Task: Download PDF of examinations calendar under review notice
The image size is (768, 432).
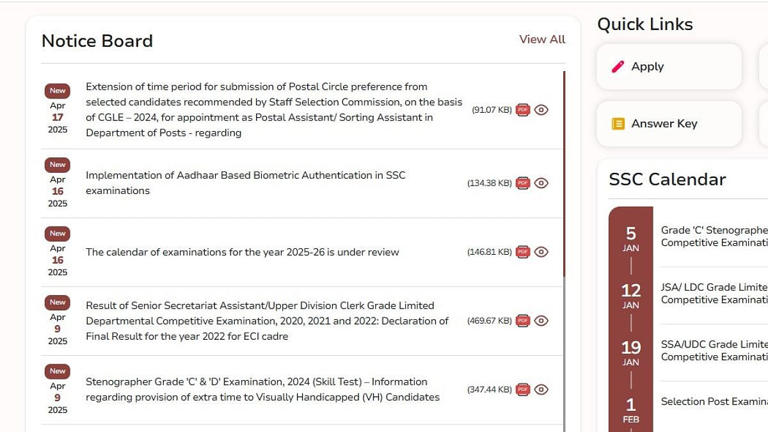Action: pyautogui.click(x=522, y=252)
